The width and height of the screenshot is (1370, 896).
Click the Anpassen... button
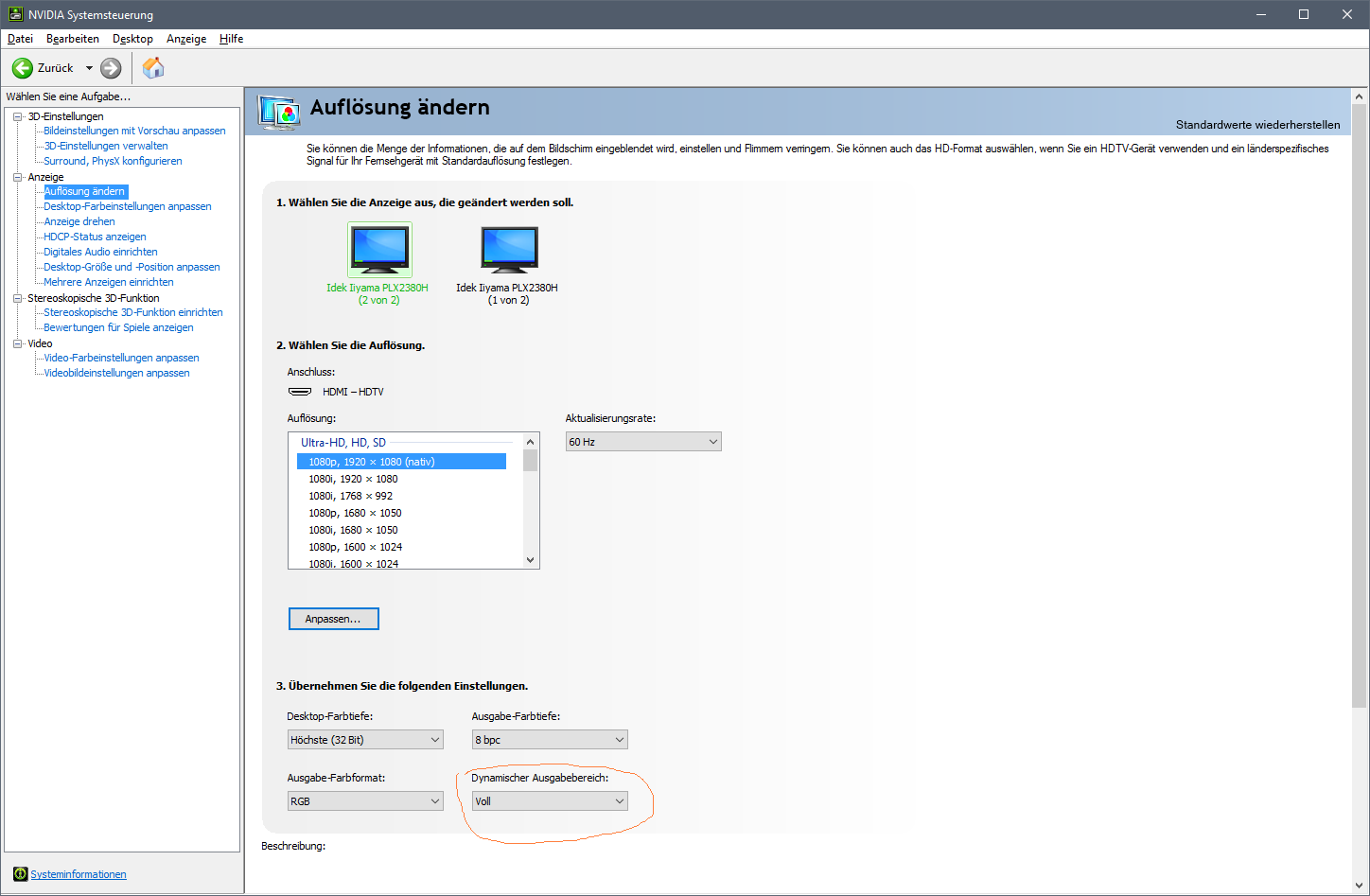[x=333, y=619]
